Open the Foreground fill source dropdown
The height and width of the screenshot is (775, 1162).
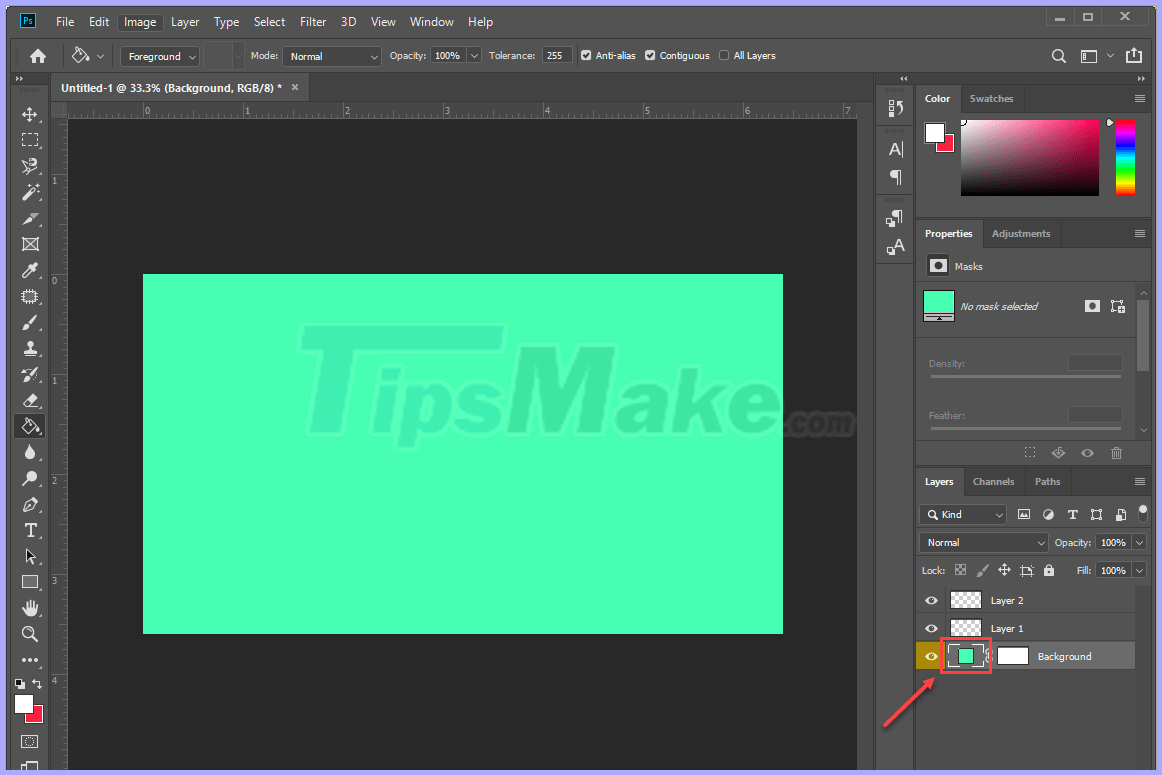coord(160,56)
